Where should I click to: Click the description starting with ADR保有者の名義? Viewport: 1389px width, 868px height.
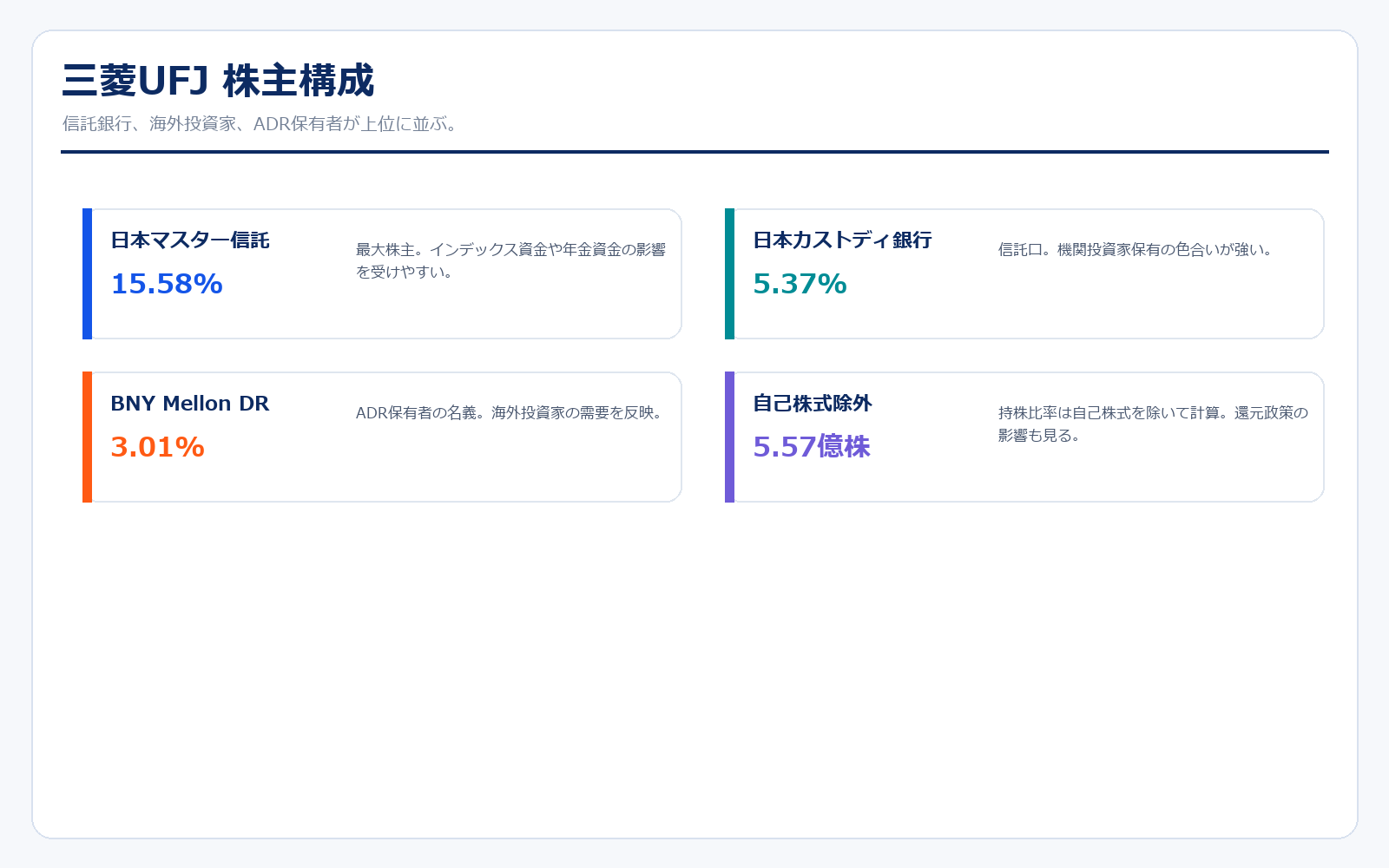tap(510, 413)
